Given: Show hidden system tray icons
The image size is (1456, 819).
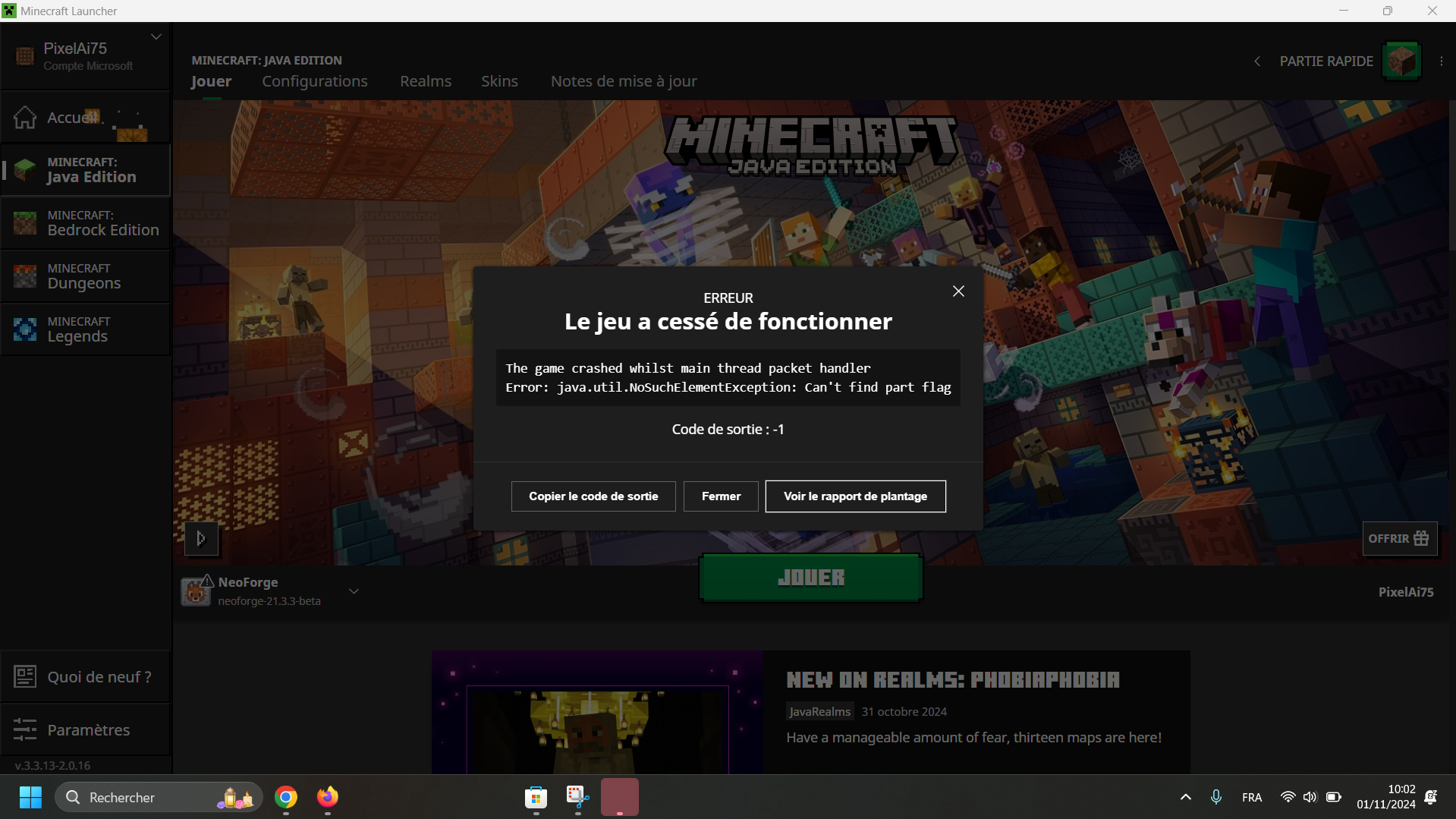Looking at the screenshot, I should pos(1186,797).
